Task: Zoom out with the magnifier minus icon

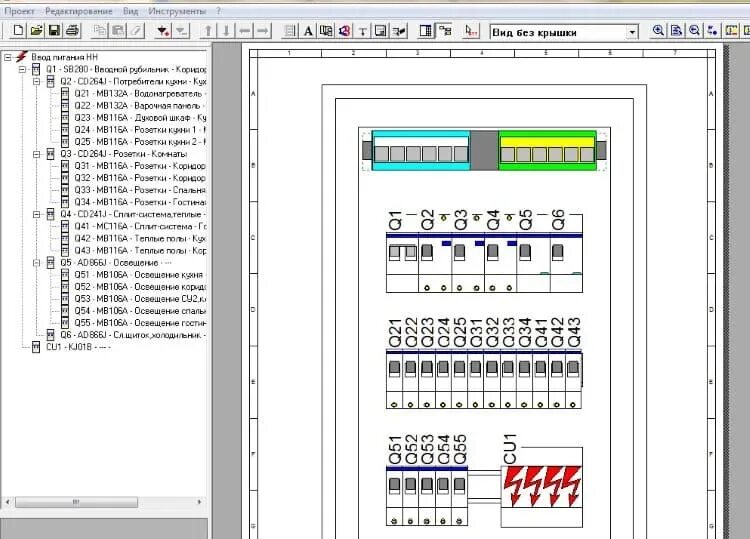Action: click(x=695, y=31)
